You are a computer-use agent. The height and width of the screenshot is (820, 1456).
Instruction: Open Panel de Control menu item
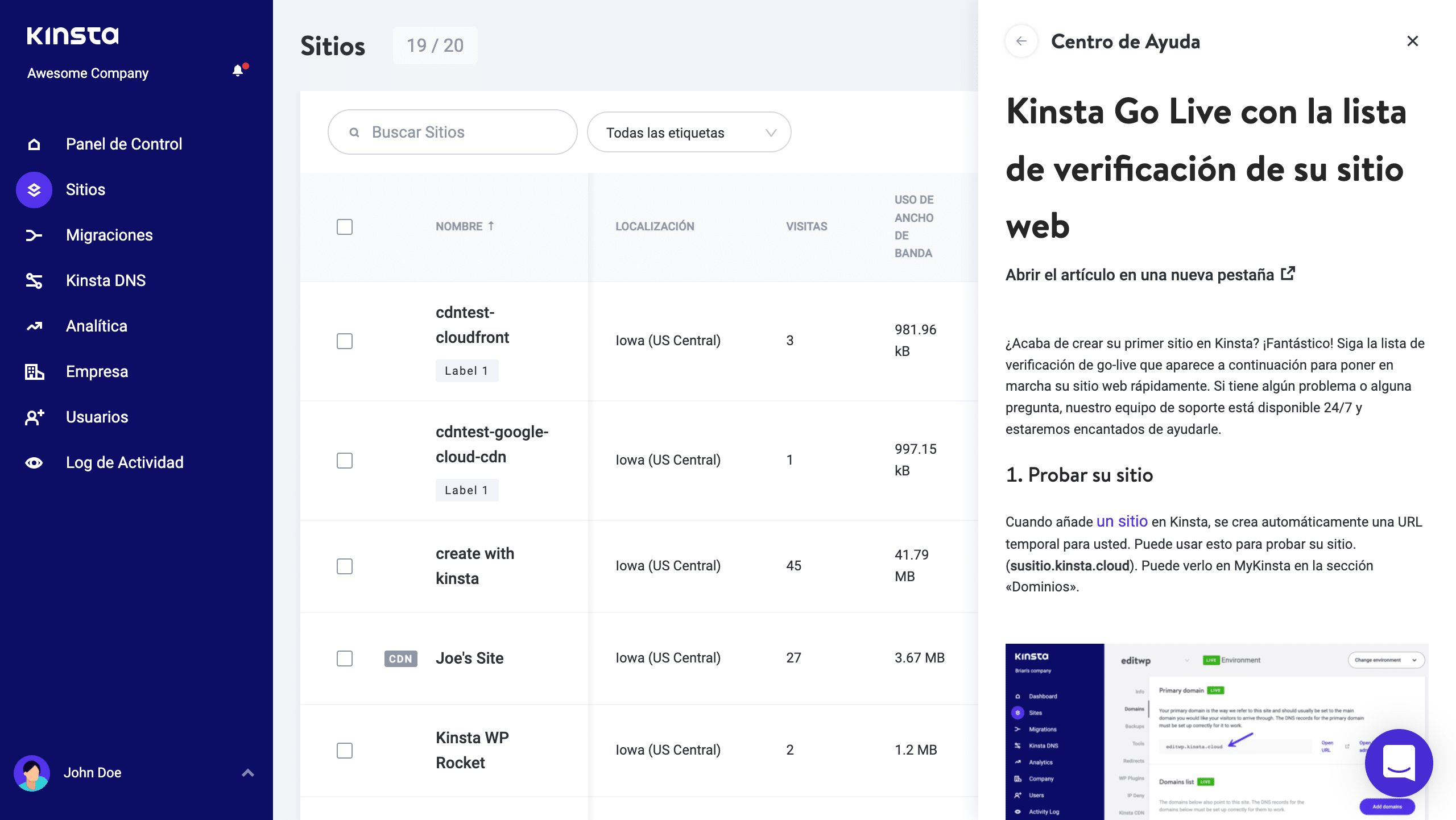(x=124, y=144)
